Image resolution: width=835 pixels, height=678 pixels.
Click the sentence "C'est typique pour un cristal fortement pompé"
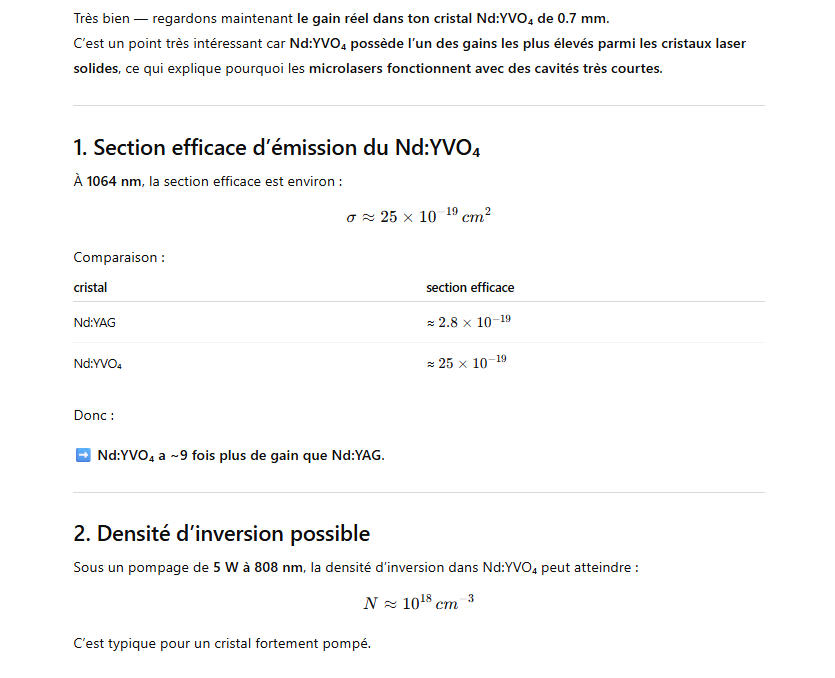(x=221, y=642)
